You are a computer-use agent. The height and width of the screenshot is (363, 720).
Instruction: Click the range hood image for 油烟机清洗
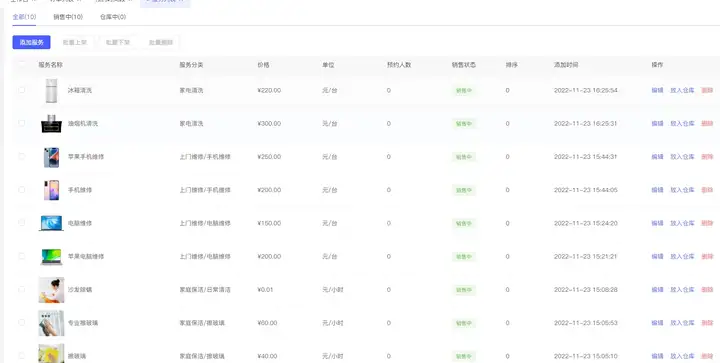click(x=51, y=124)
